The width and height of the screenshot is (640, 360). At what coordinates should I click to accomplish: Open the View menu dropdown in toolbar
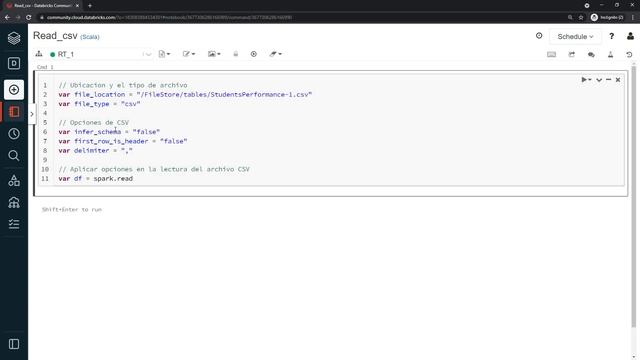[x=214, y=54]
